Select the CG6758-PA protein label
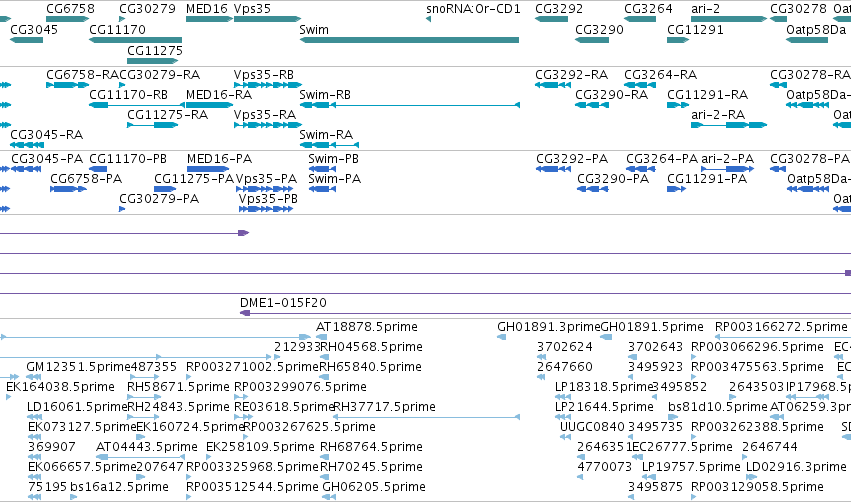 86,179
